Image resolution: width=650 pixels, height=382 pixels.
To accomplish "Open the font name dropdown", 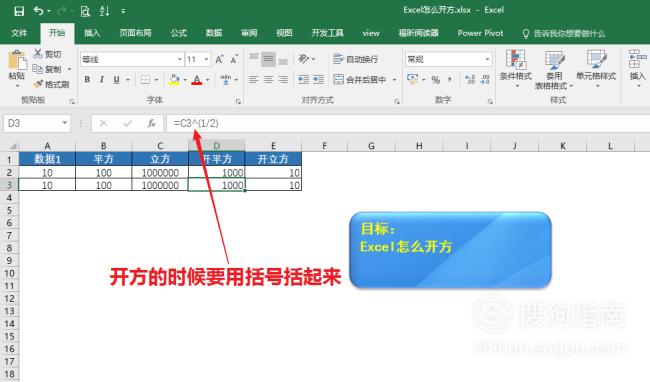I will (179, 59).
